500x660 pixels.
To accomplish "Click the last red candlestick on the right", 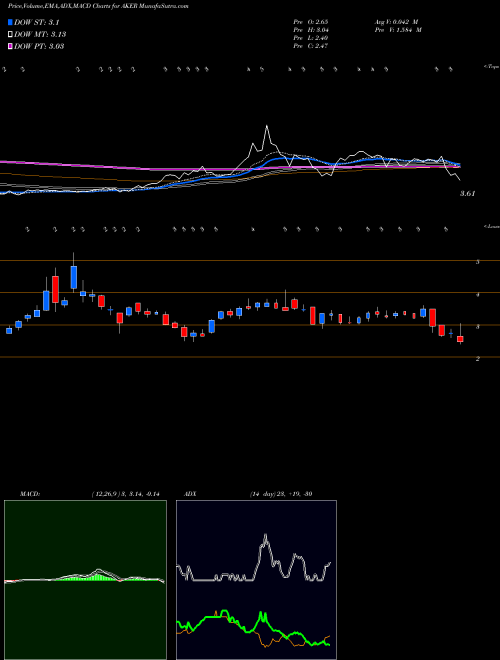I will 460,339.
